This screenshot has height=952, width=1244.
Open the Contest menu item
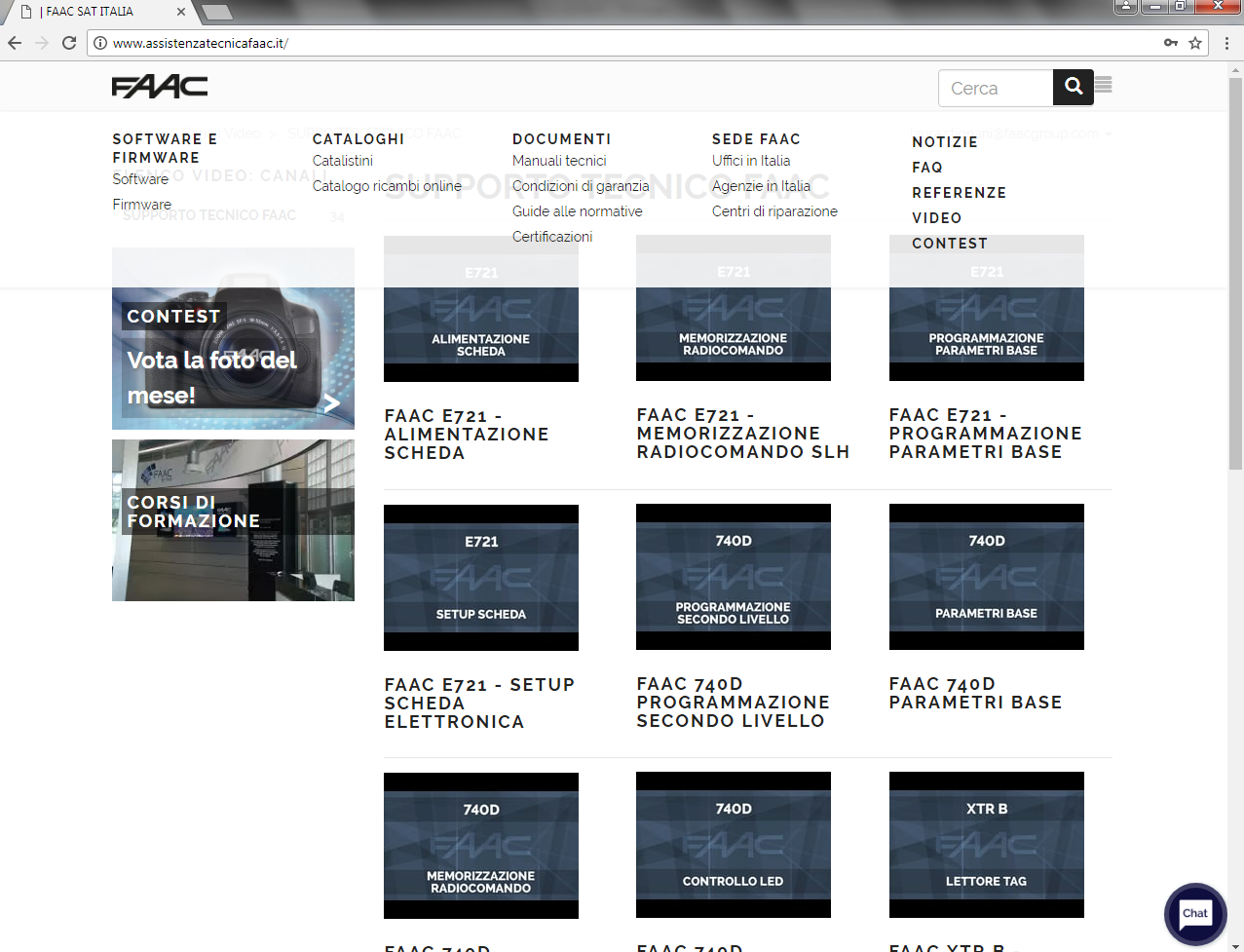[950, 244]
